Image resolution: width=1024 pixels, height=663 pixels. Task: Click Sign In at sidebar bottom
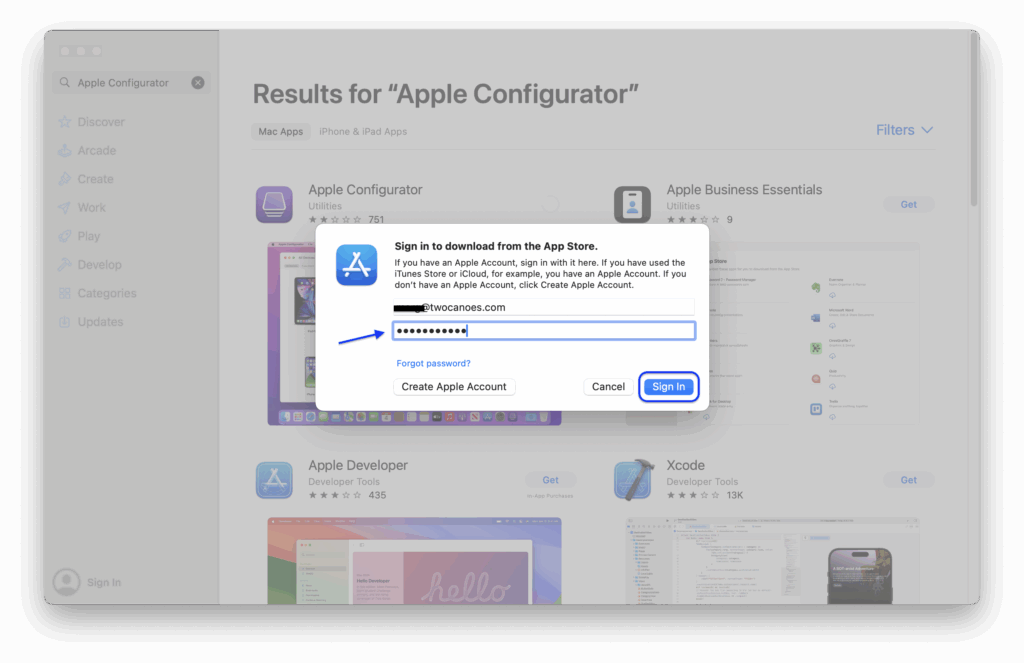click(x=104, y=582)
